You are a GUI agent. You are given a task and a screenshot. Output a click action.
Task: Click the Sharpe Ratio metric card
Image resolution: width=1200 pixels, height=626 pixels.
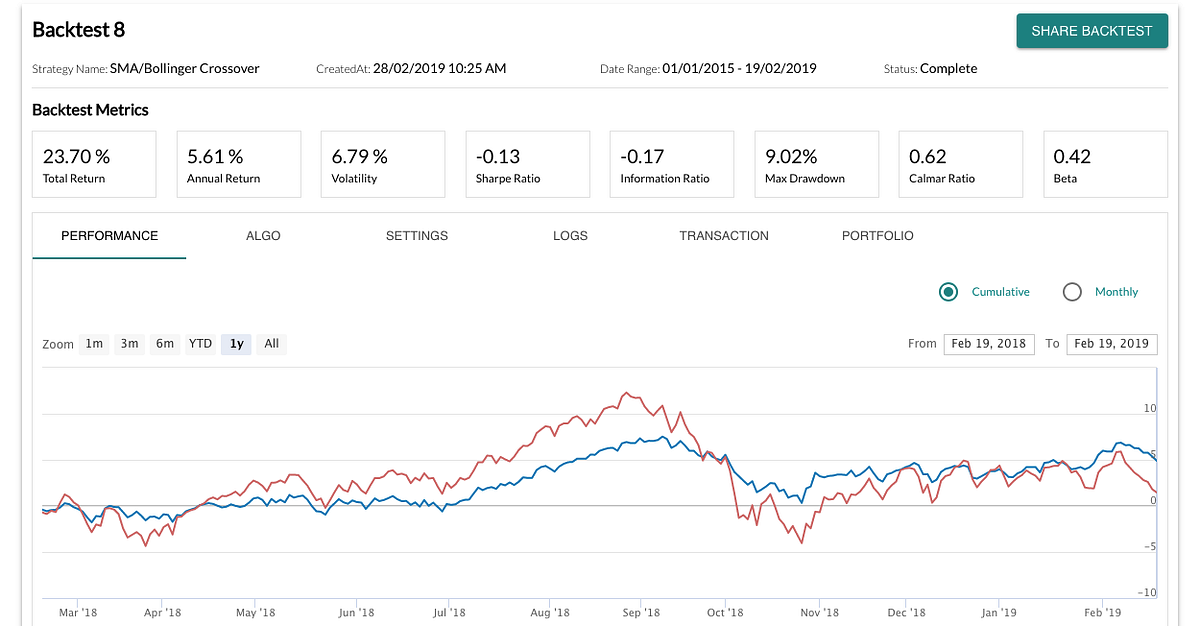[x=528, y=164]
